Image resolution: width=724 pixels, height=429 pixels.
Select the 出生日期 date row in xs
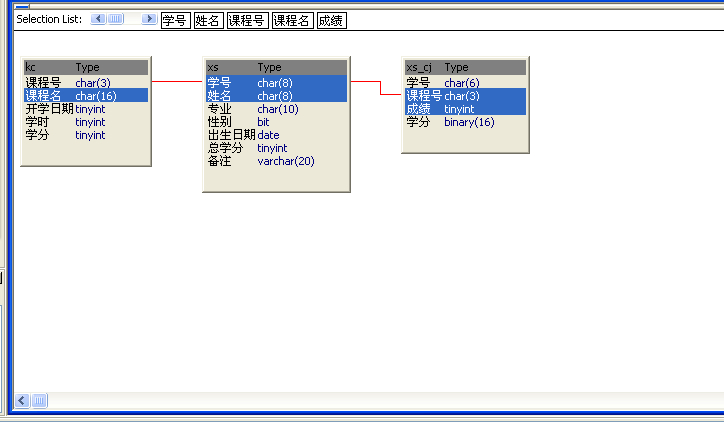(x=276, y=135)
